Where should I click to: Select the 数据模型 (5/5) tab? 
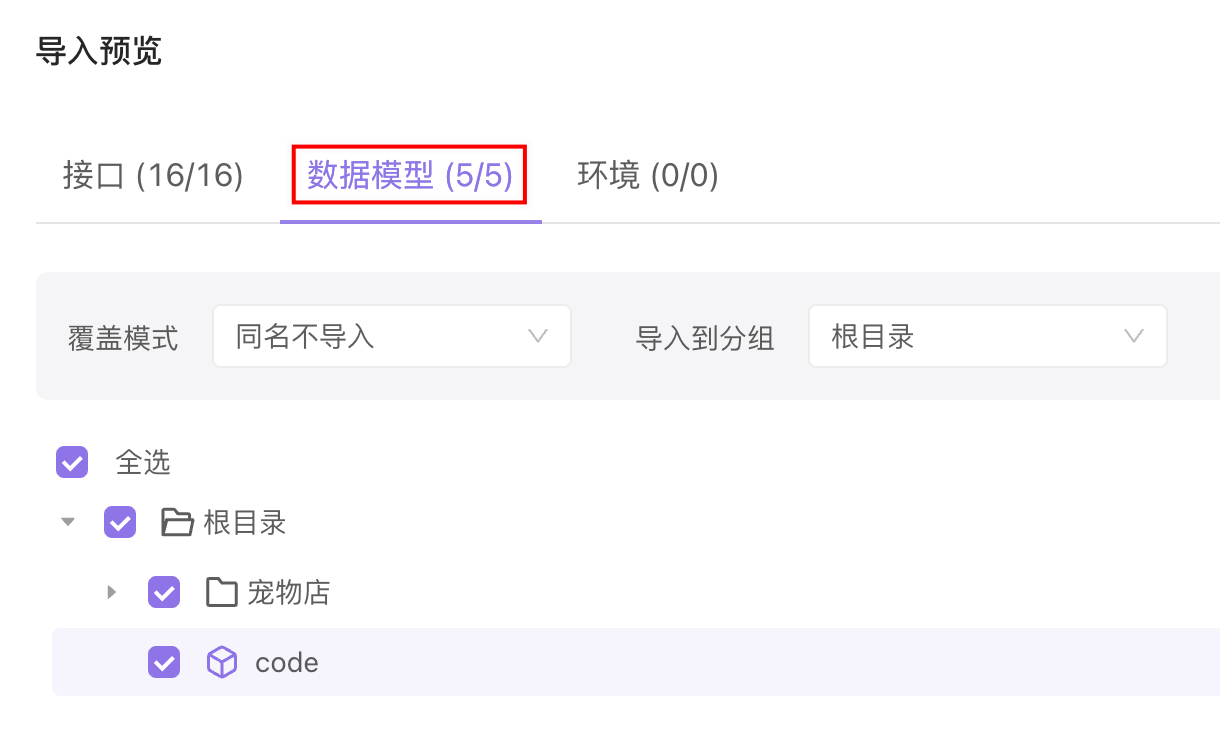pyautogui.click(x=410, y=176)
